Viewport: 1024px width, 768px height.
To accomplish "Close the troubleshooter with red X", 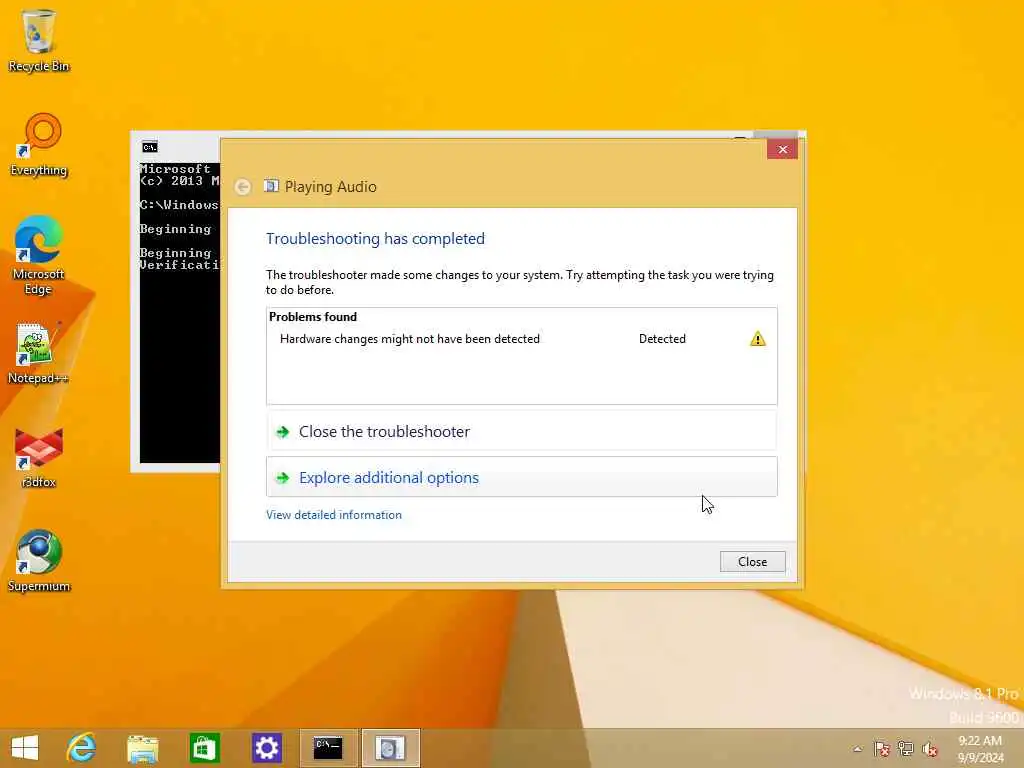I will click(782, 150).
